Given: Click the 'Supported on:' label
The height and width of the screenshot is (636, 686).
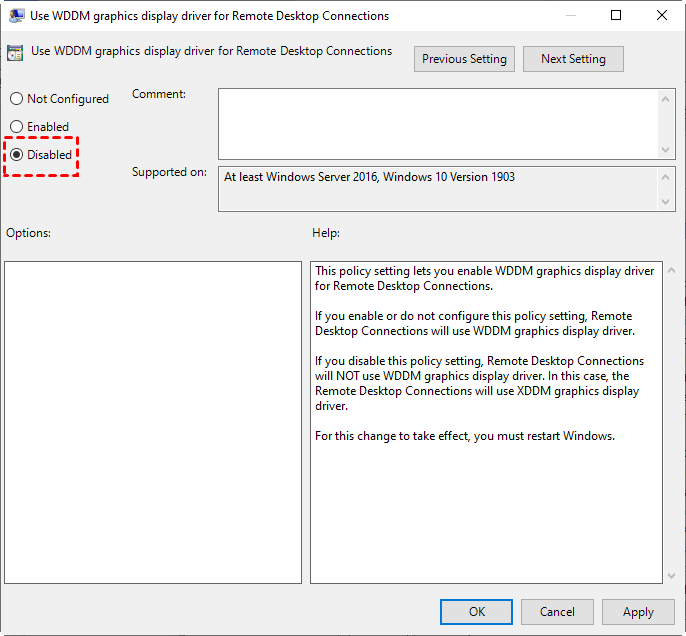Looking at the screenshot, I should click(x=169, y=172).
